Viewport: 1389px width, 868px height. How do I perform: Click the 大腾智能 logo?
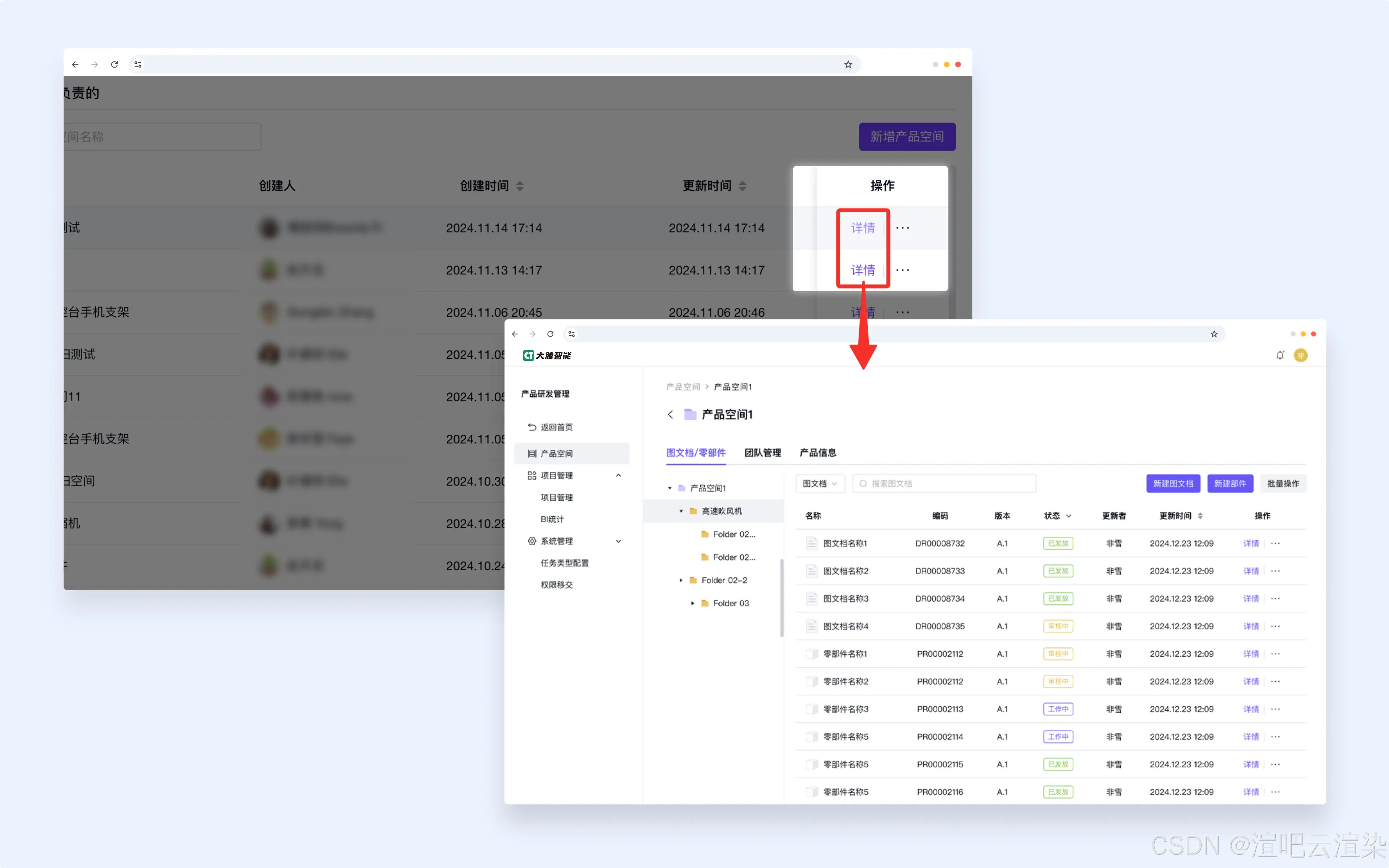(547, 355)
